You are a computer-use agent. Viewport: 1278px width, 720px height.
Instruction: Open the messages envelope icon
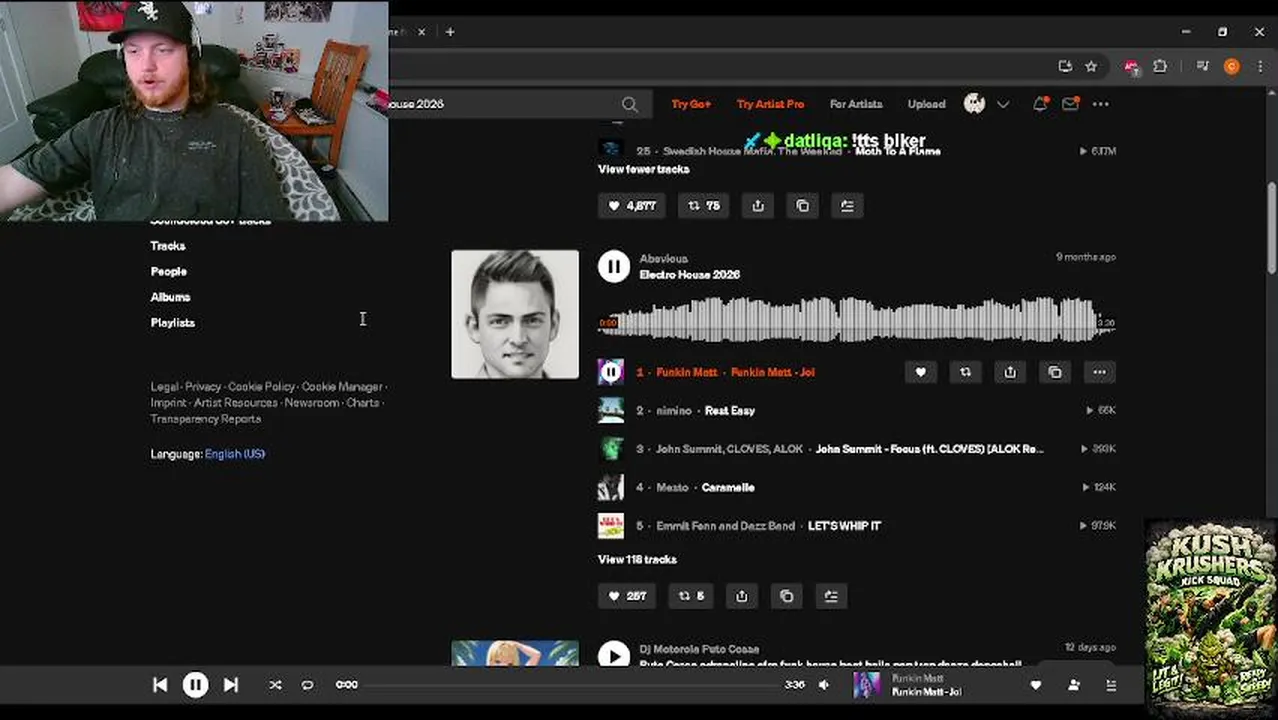(x=1070, y=104)
